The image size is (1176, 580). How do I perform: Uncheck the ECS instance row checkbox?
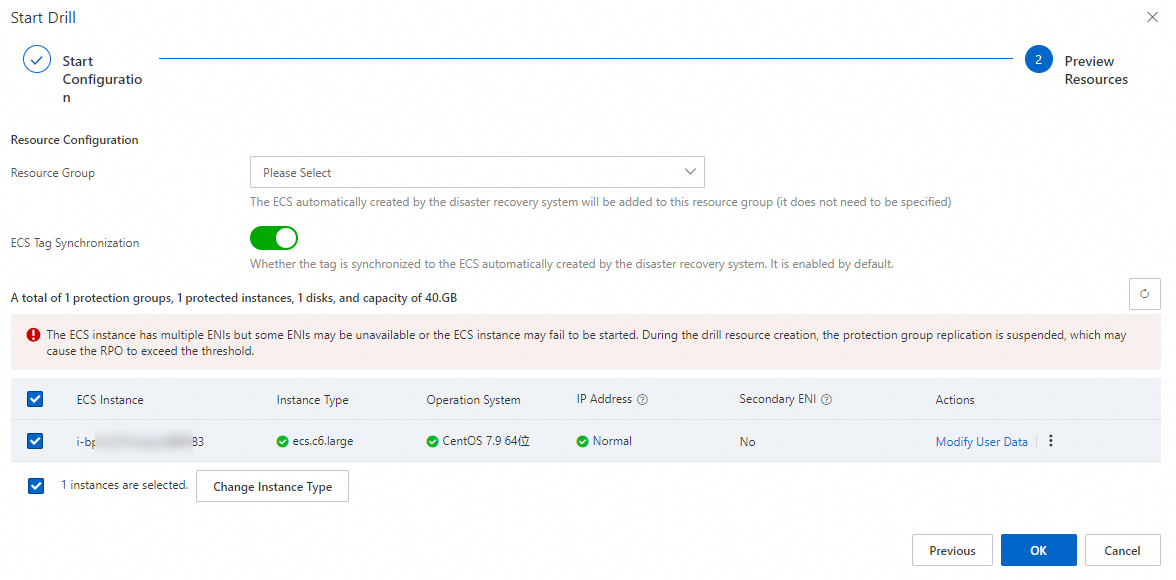pyautogui.click(x=36, y=441)
